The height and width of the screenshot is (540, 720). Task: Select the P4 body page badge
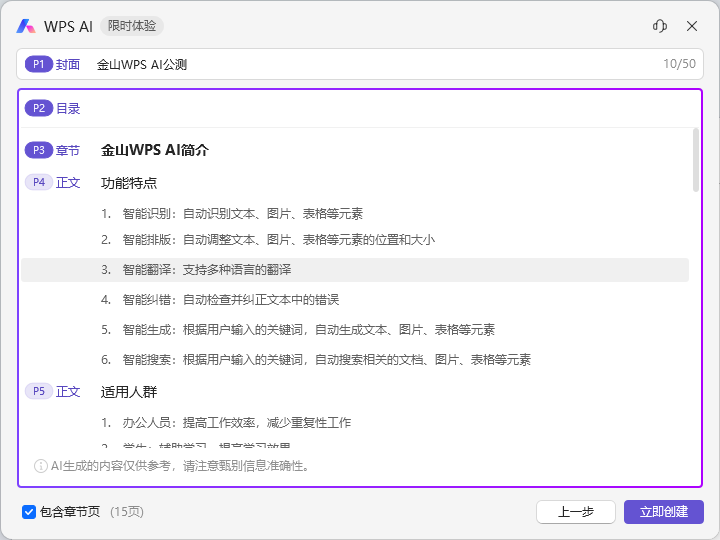[39, 183]
